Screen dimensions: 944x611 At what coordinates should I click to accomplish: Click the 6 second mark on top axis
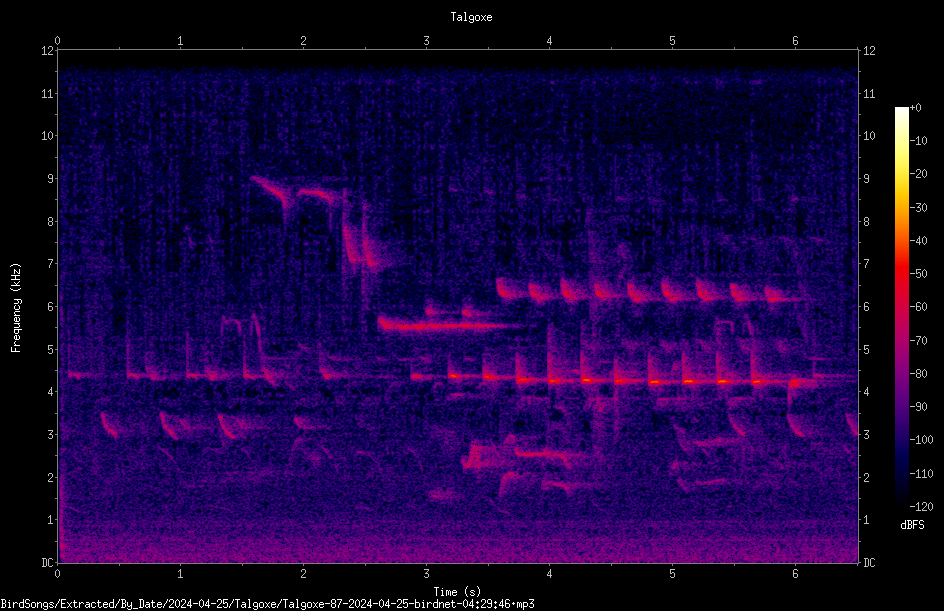tap(795, 41)
